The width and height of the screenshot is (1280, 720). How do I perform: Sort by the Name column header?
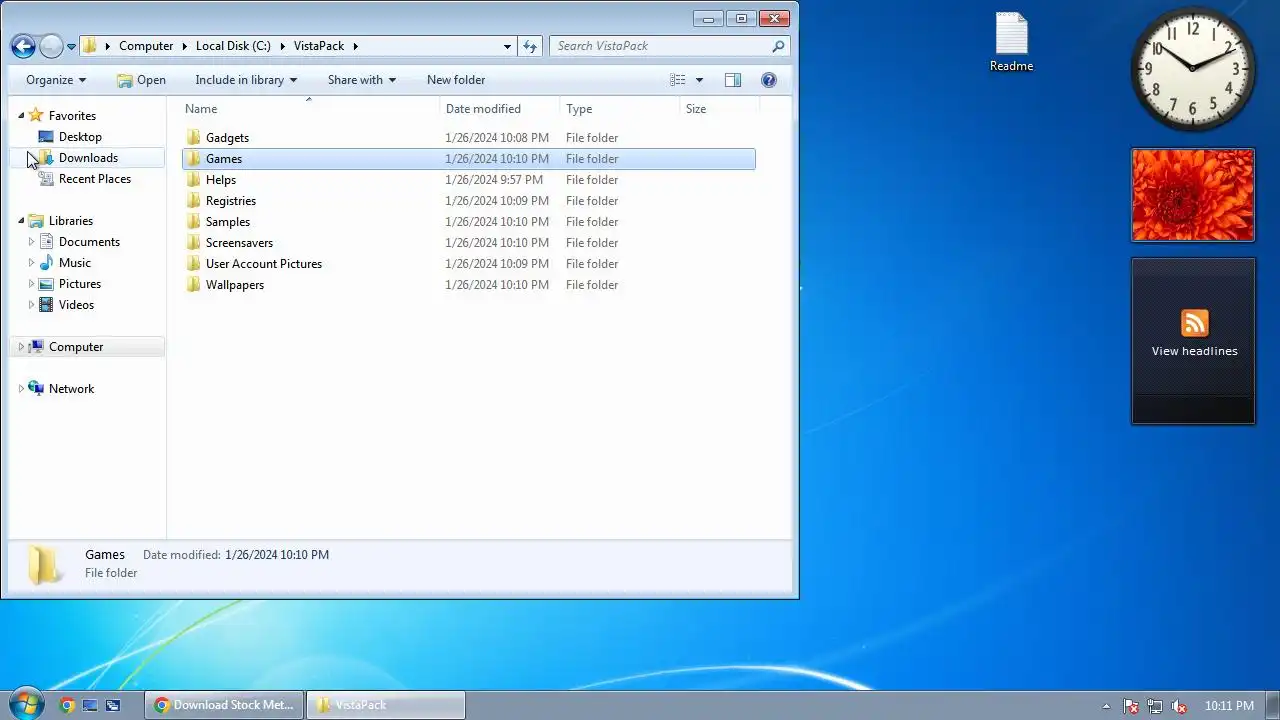(x=310, y=109)
